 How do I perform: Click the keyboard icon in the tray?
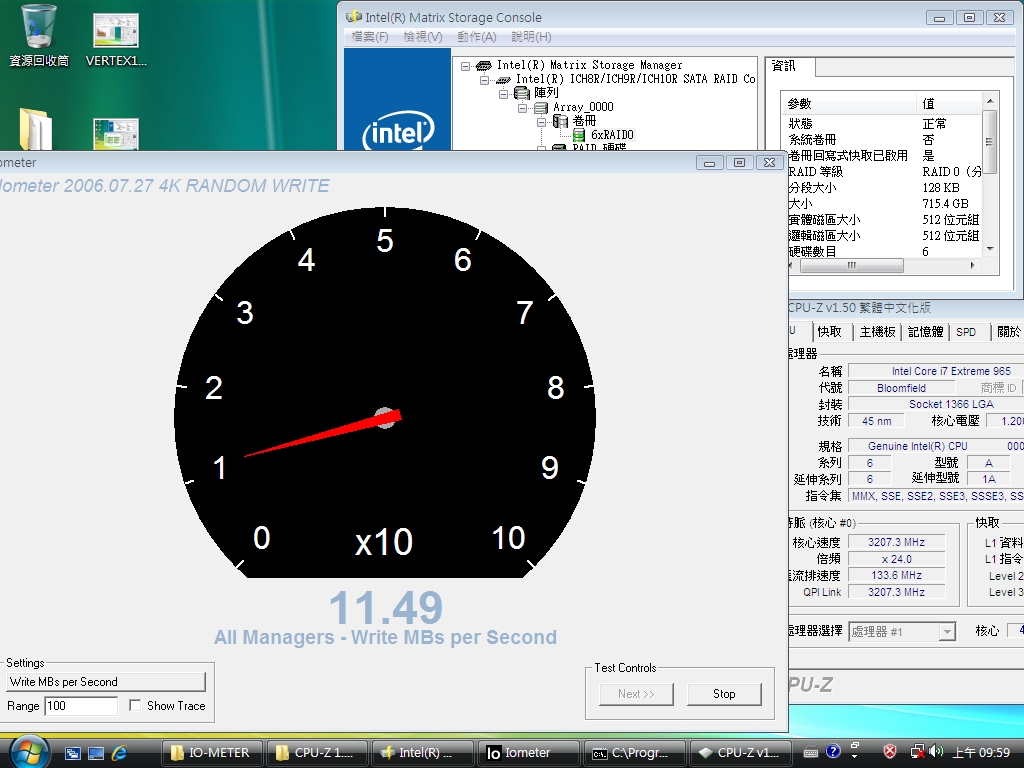point(811,752)
